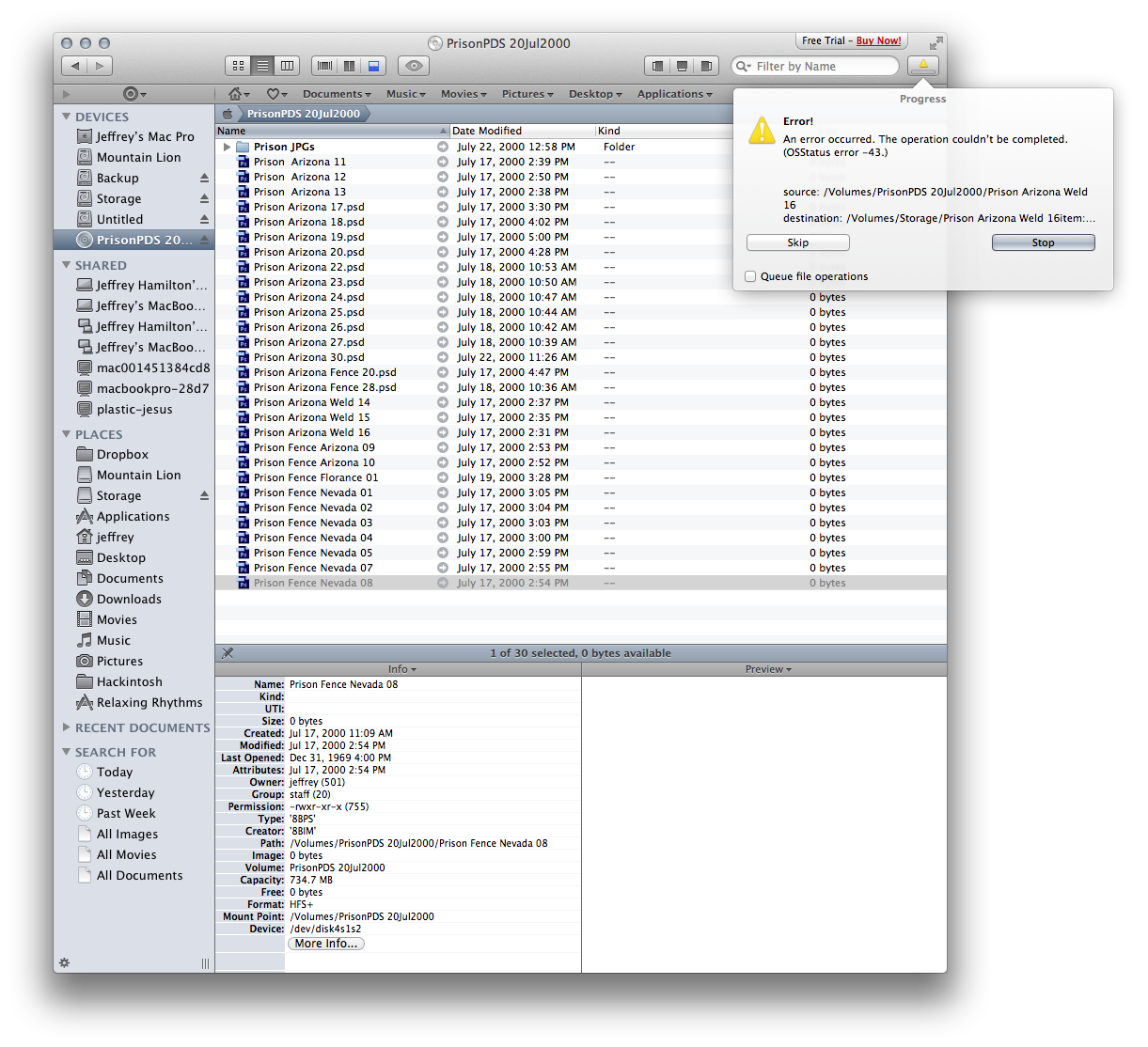
Task: Collapse the SEARCH FOR section
Action: tap(66, 752)
